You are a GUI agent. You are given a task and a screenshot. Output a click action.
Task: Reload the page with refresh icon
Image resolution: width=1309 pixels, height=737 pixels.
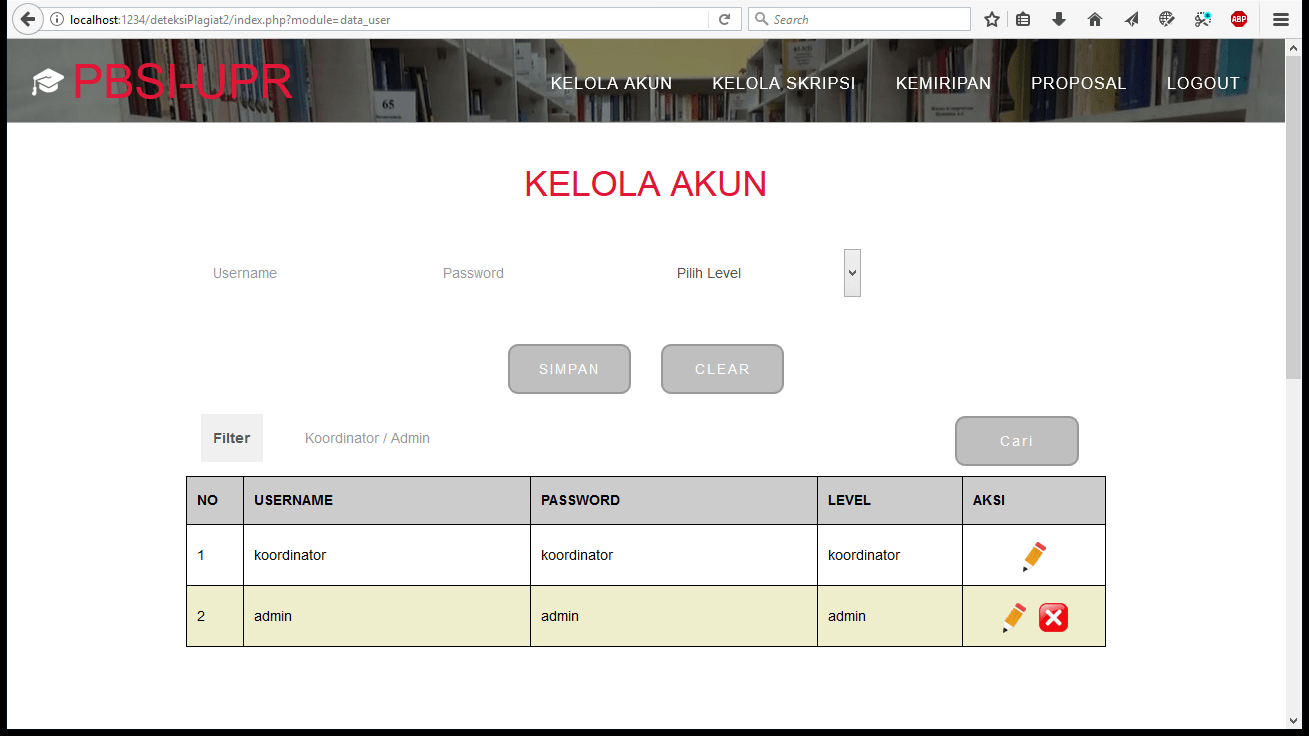725,19
